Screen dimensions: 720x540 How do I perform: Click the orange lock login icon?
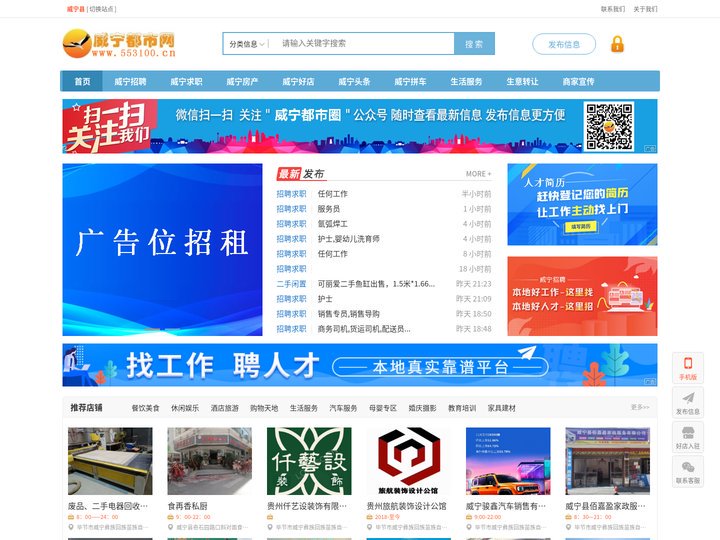pyautogui.click(x=617, y=44)
